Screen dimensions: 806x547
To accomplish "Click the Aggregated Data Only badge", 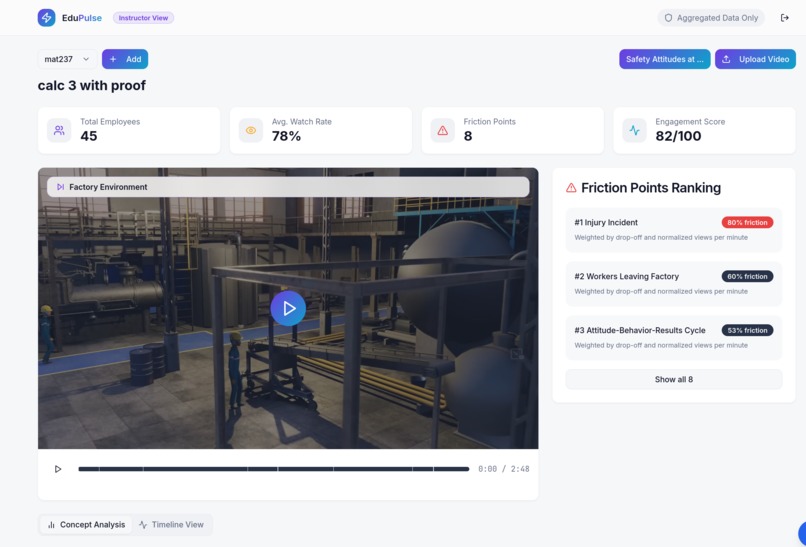I will [711, 18].
